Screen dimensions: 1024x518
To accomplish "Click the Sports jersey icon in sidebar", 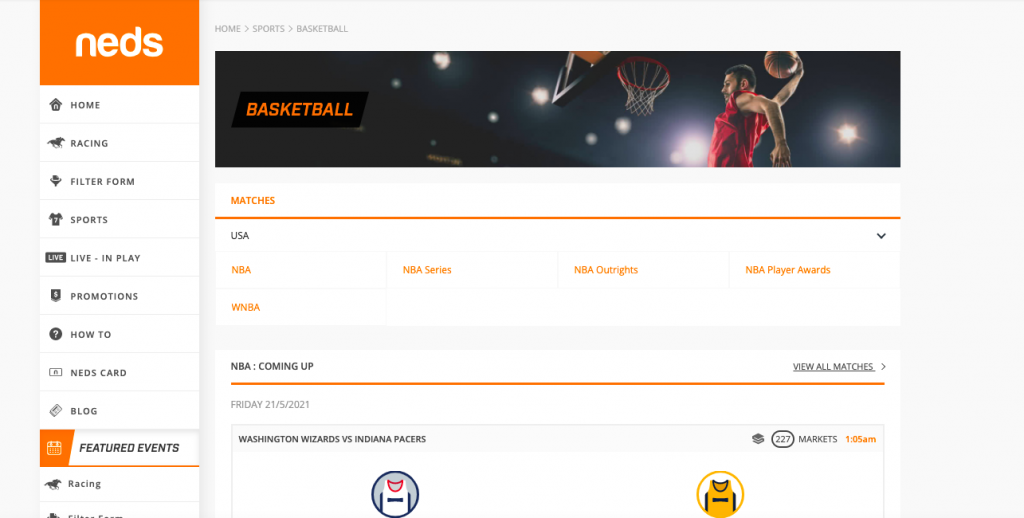I will tap(56, 219).
